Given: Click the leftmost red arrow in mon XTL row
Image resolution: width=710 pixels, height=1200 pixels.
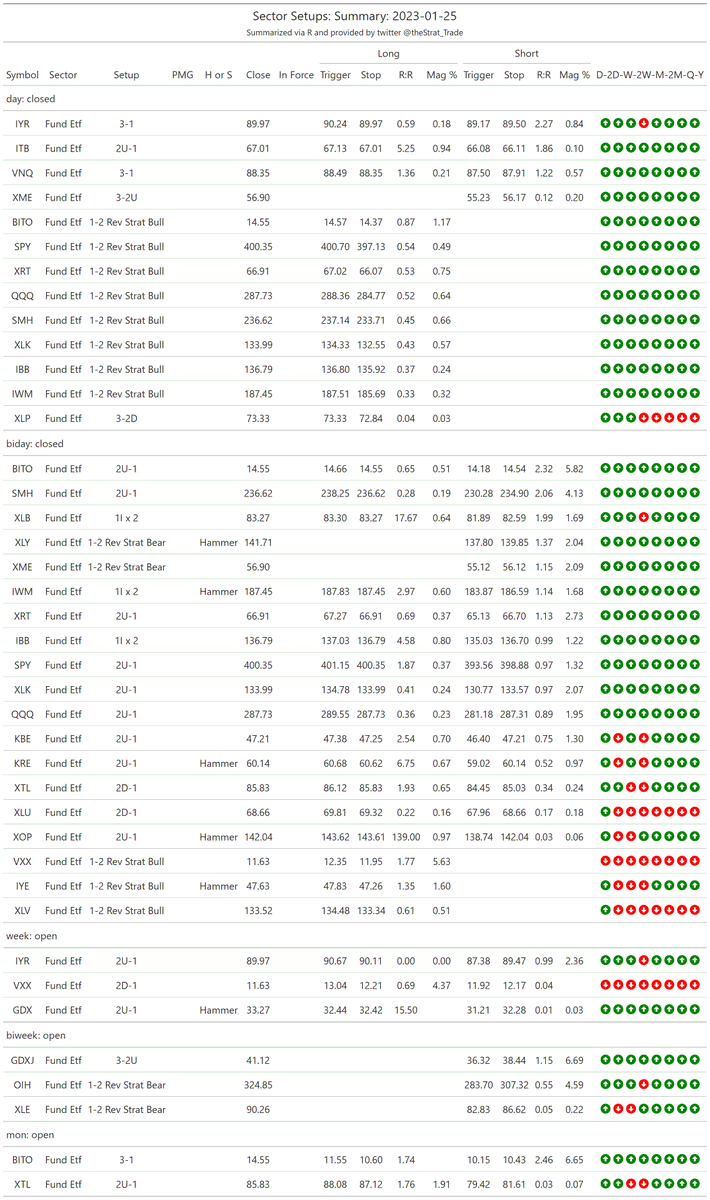Looking at the screenshot, I should [x=631, y=1184].
